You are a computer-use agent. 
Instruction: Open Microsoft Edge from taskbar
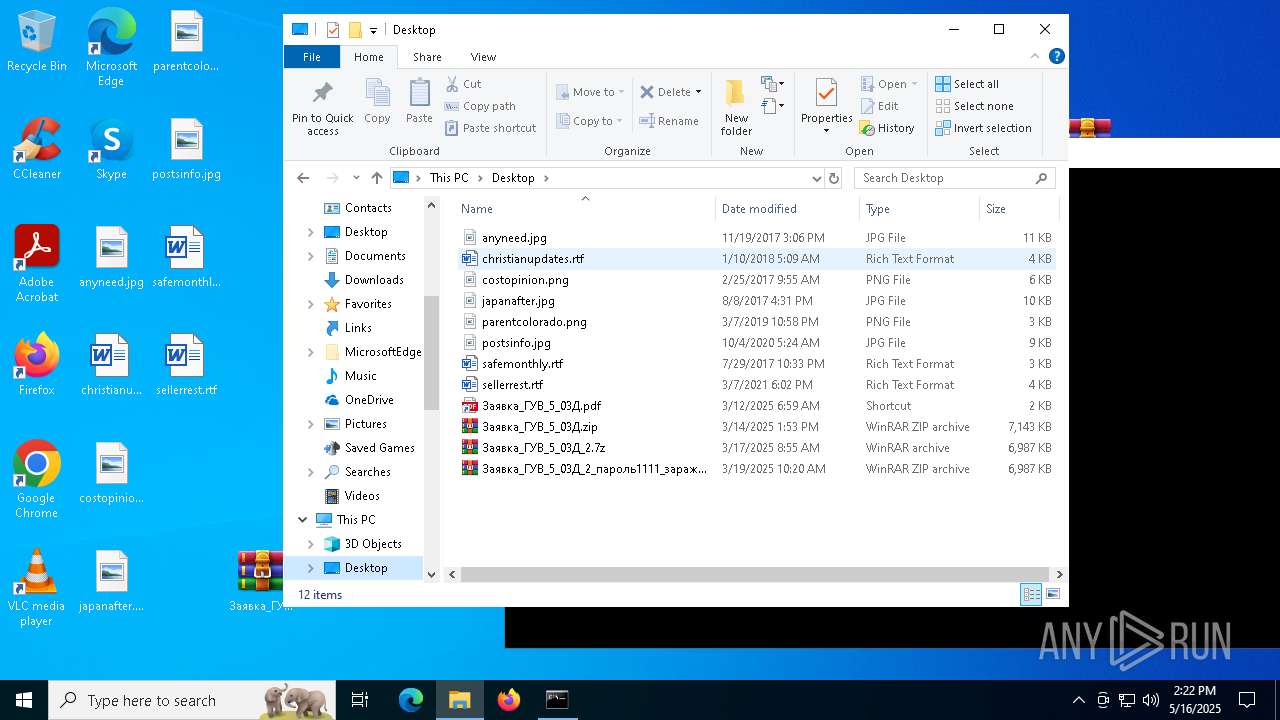(x=411, y=700)
